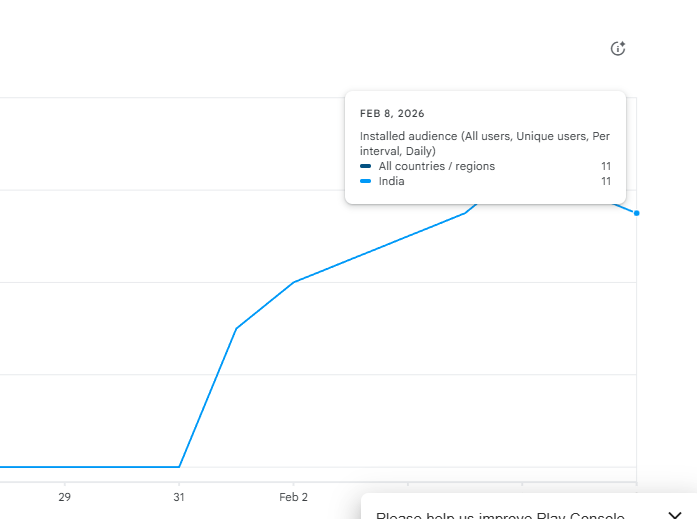Click line vertex where rise begins above 31
Image resolution: width=697 pixels, height=519 pixels.
pyautogui.click(x=180, y=466)
